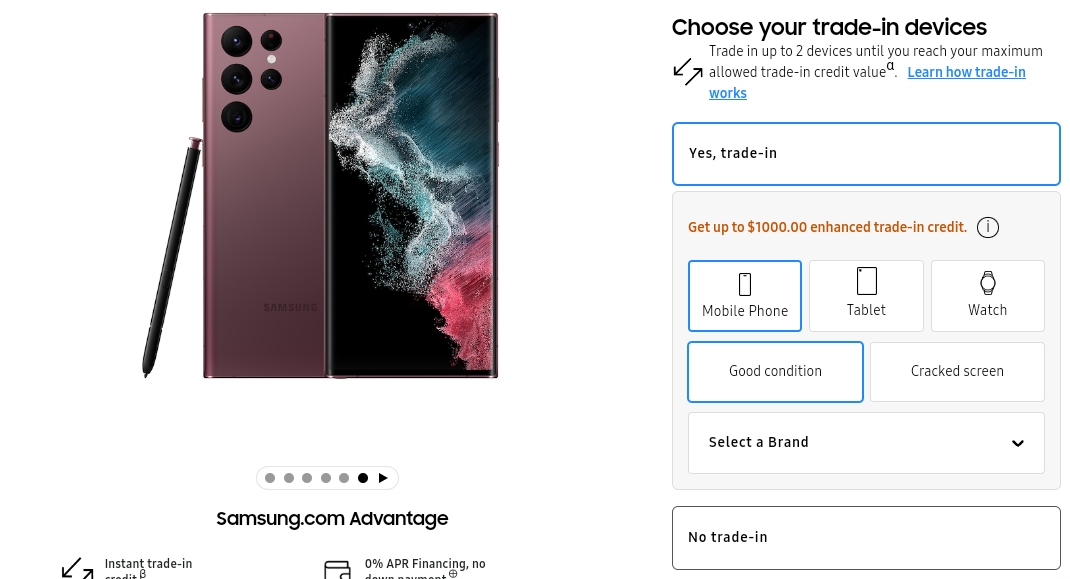Click the Instant trade-in credit arrows icon
The width and height of the screenshot is (1070, 579).
pos(77,569)
